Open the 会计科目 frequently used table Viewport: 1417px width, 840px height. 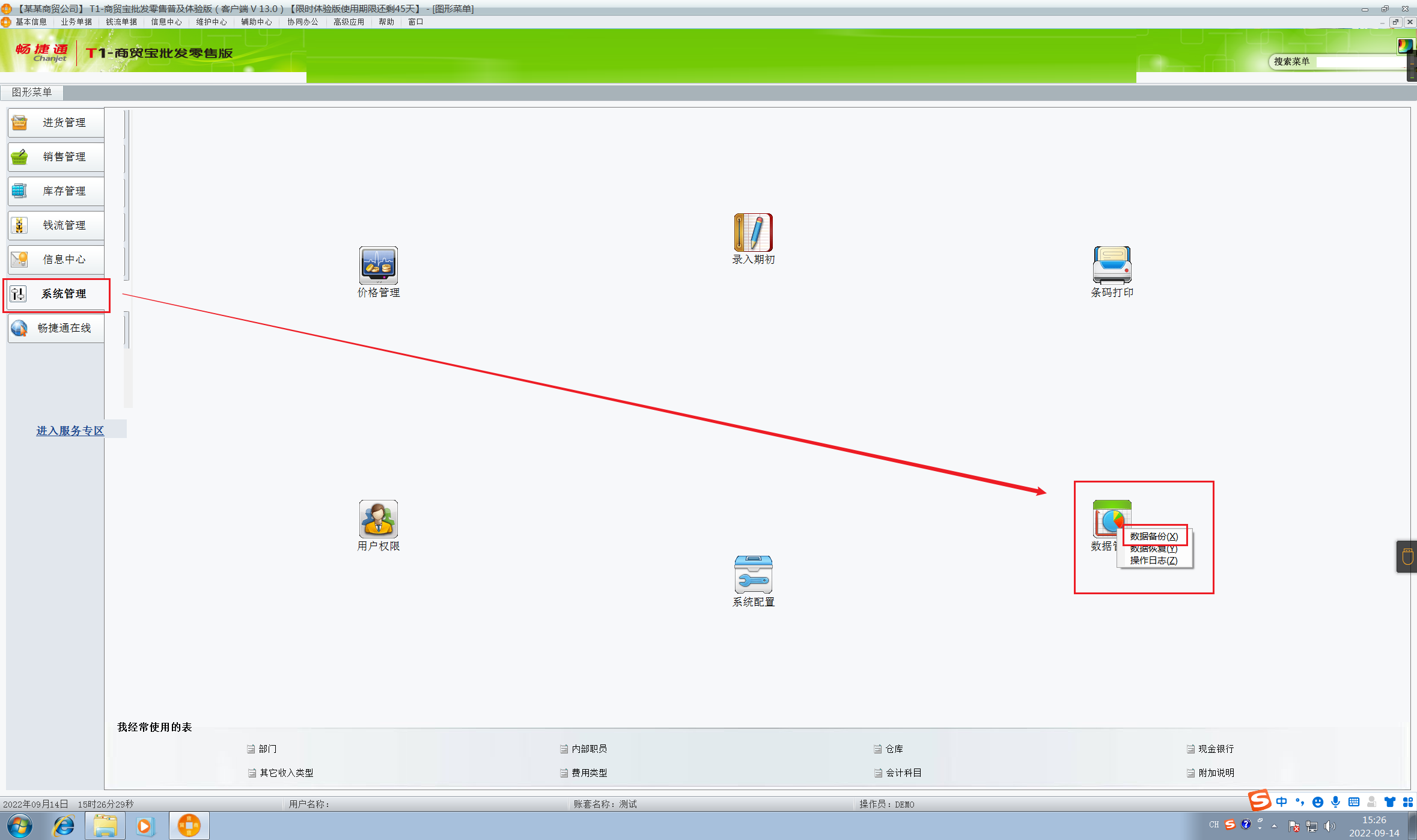(903, 773)
